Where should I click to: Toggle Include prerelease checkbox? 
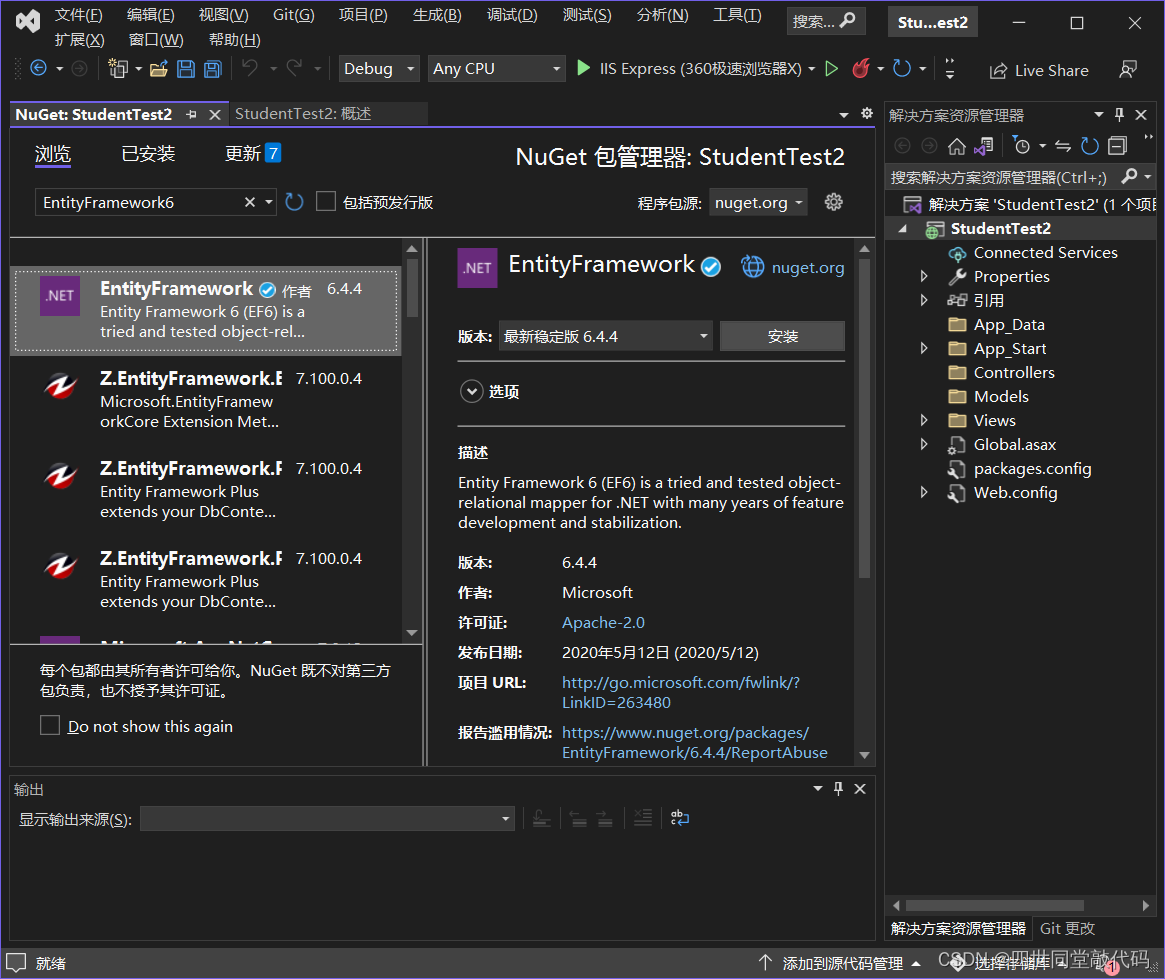pyautogui.click(x=326, y=201)
